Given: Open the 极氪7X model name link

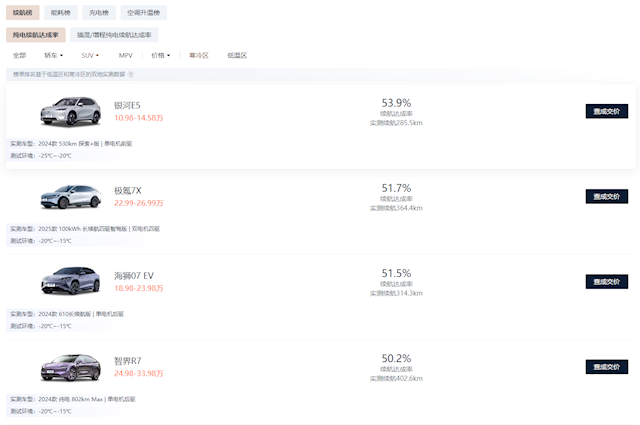Looking at the screenshot, I should tap(128, 191).
